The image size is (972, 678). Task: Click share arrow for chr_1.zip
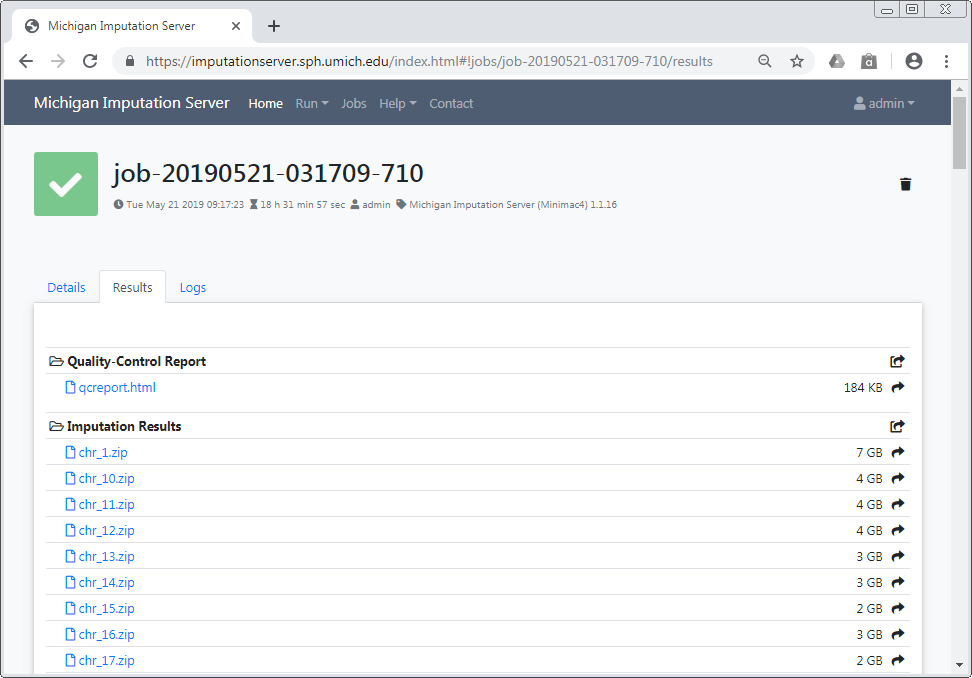coord(897,453)
